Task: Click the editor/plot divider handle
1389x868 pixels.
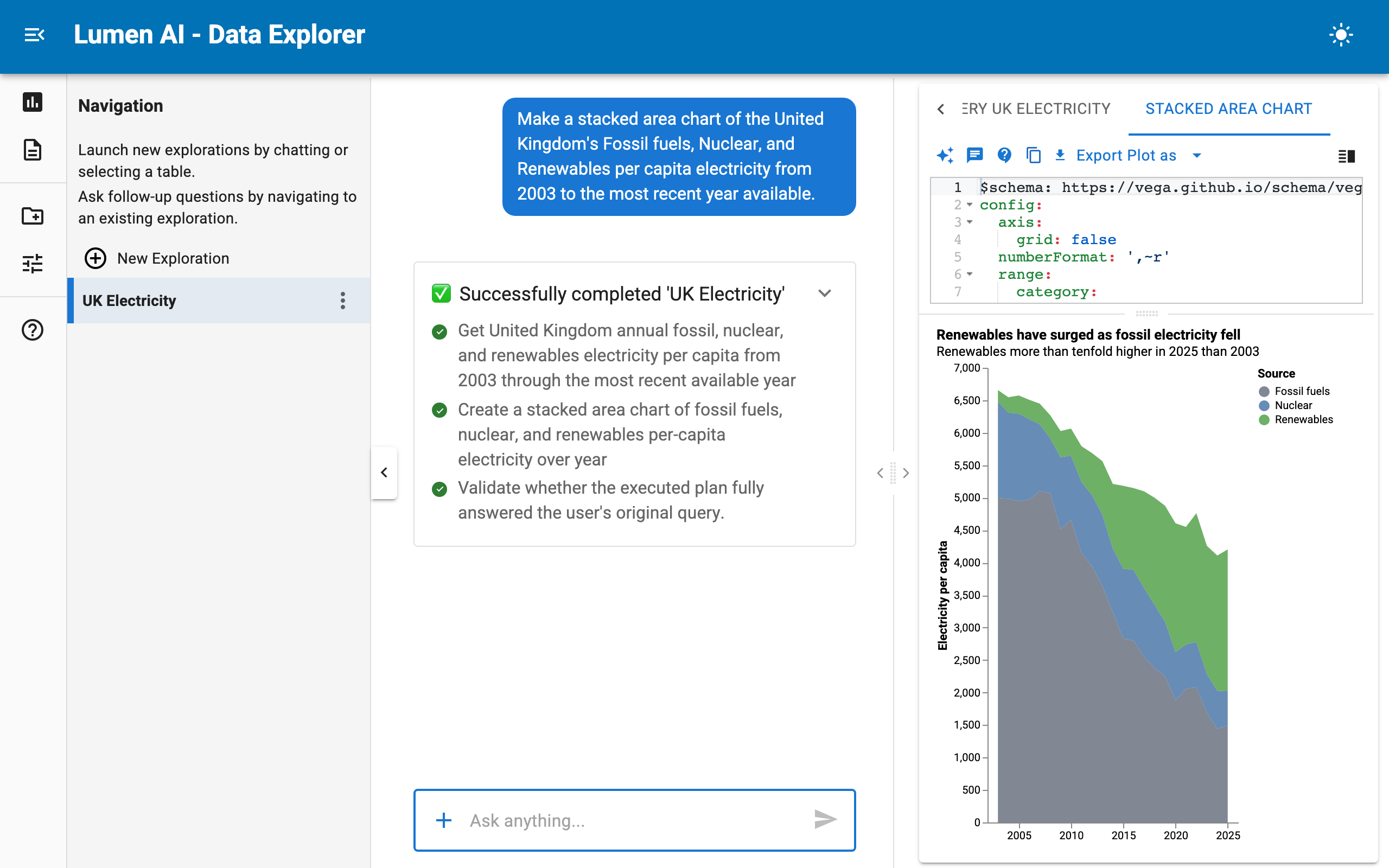Action: click(x=1146, y=314)
